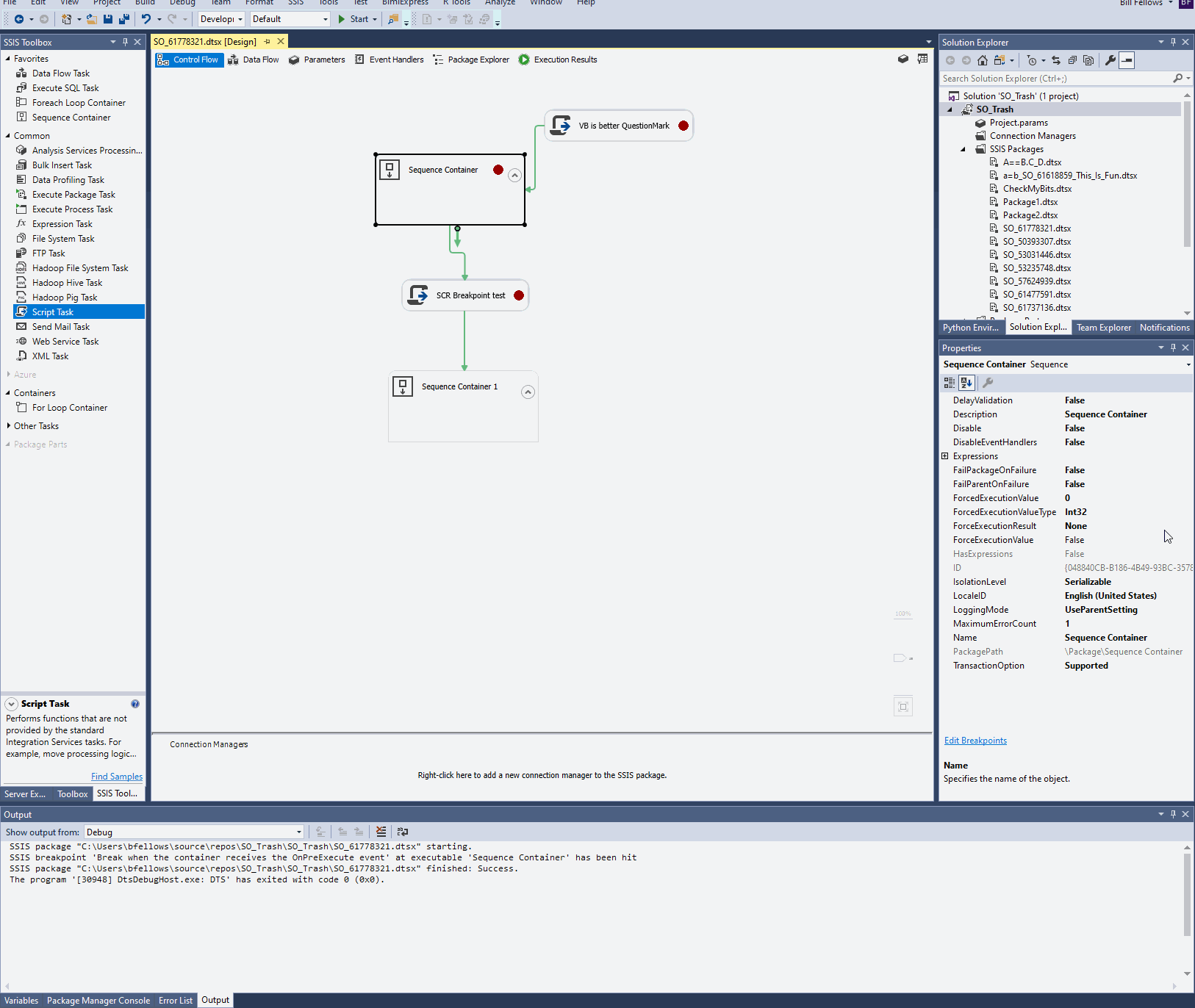
Task: Pick the FTP Task in Common tasks
Action: coord(48,253)
